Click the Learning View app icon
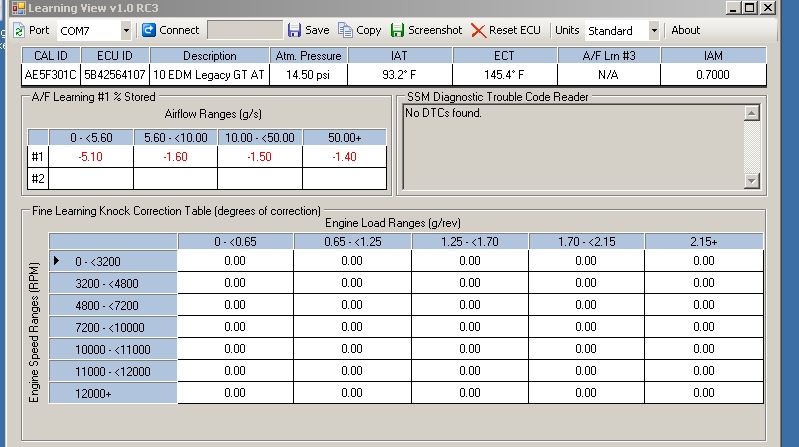 tap(18, 8)
